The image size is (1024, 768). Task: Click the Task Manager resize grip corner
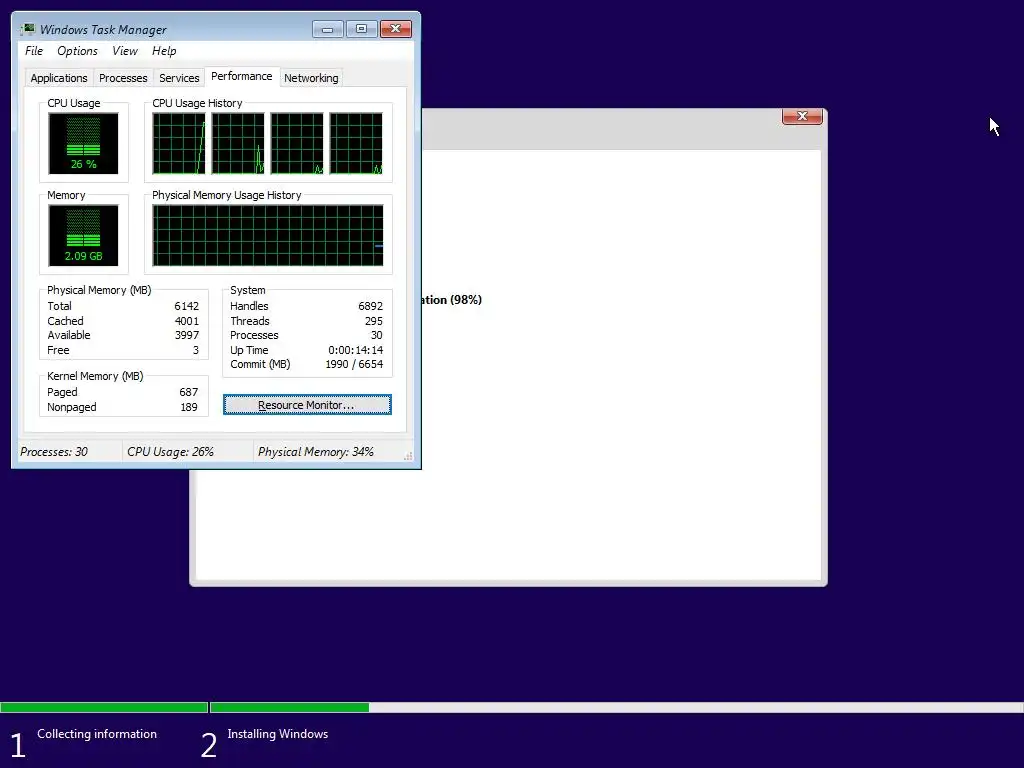click(x=408, y=456)
